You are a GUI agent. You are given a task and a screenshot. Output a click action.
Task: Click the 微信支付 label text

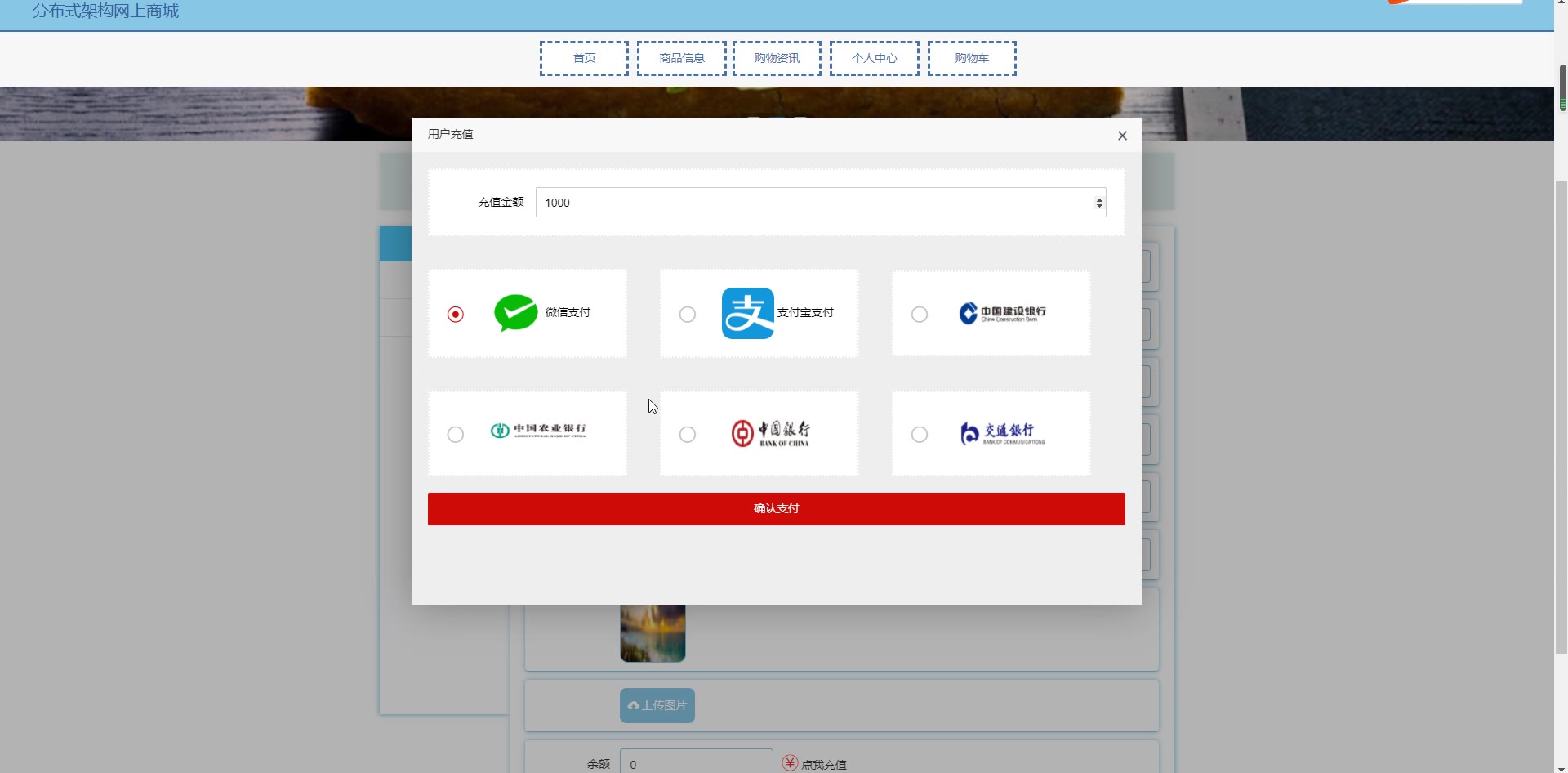click(x=568, y=313)
